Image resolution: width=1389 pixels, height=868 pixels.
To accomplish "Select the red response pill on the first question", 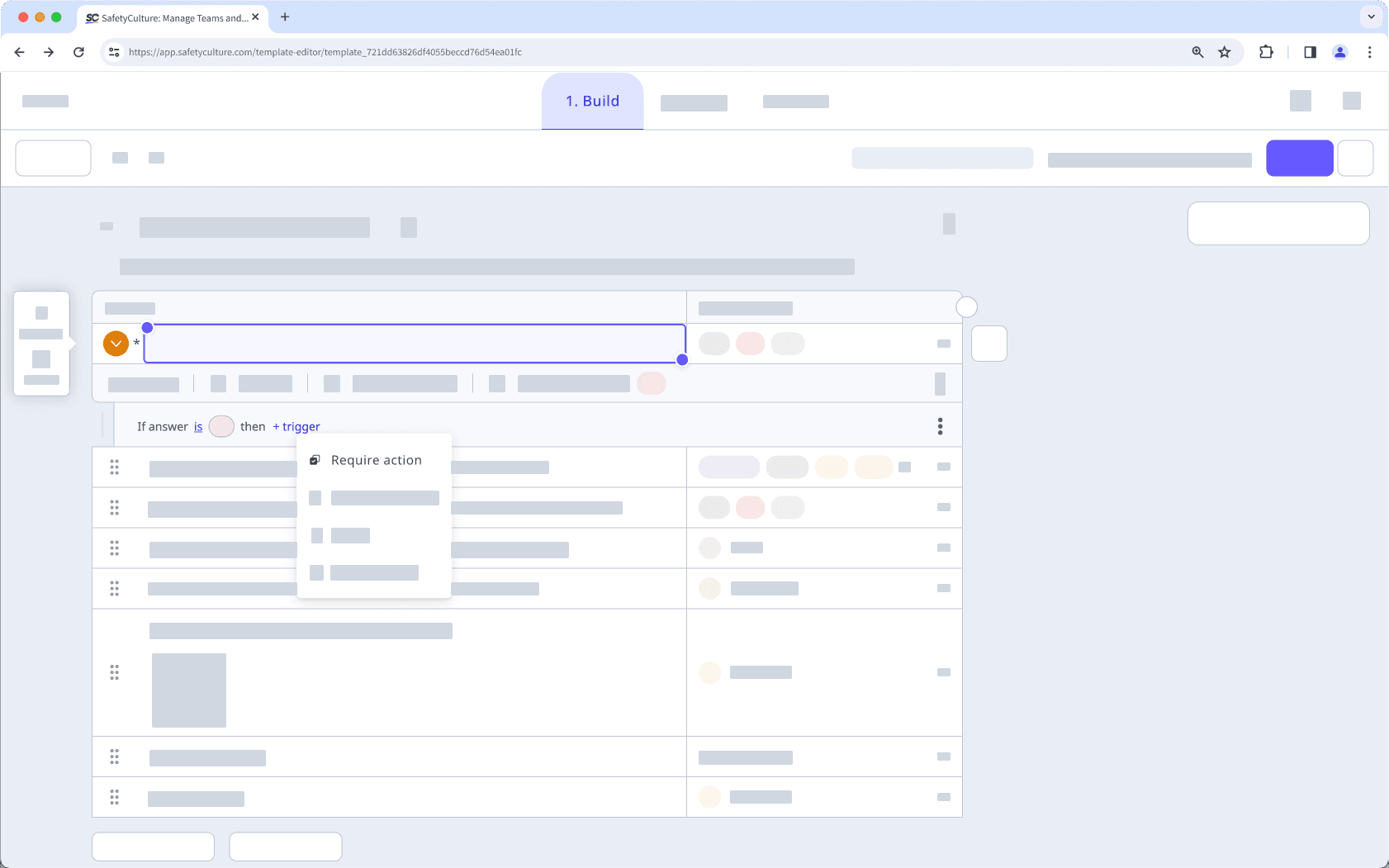I will pyautogui.click(x=751, y=343).
